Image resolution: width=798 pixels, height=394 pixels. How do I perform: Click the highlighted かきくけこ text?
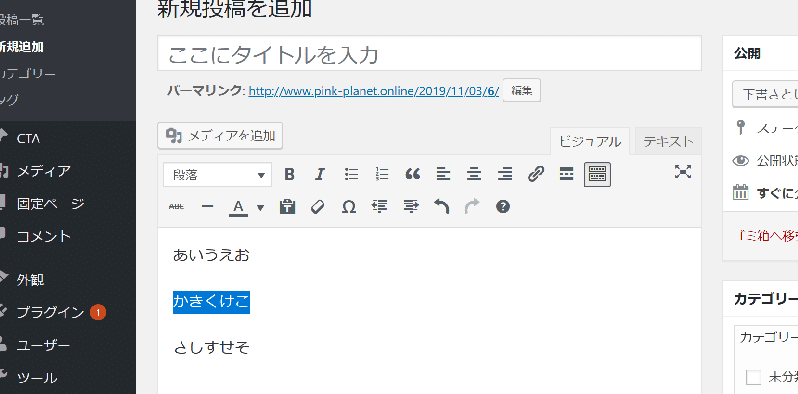pos(211,302)
